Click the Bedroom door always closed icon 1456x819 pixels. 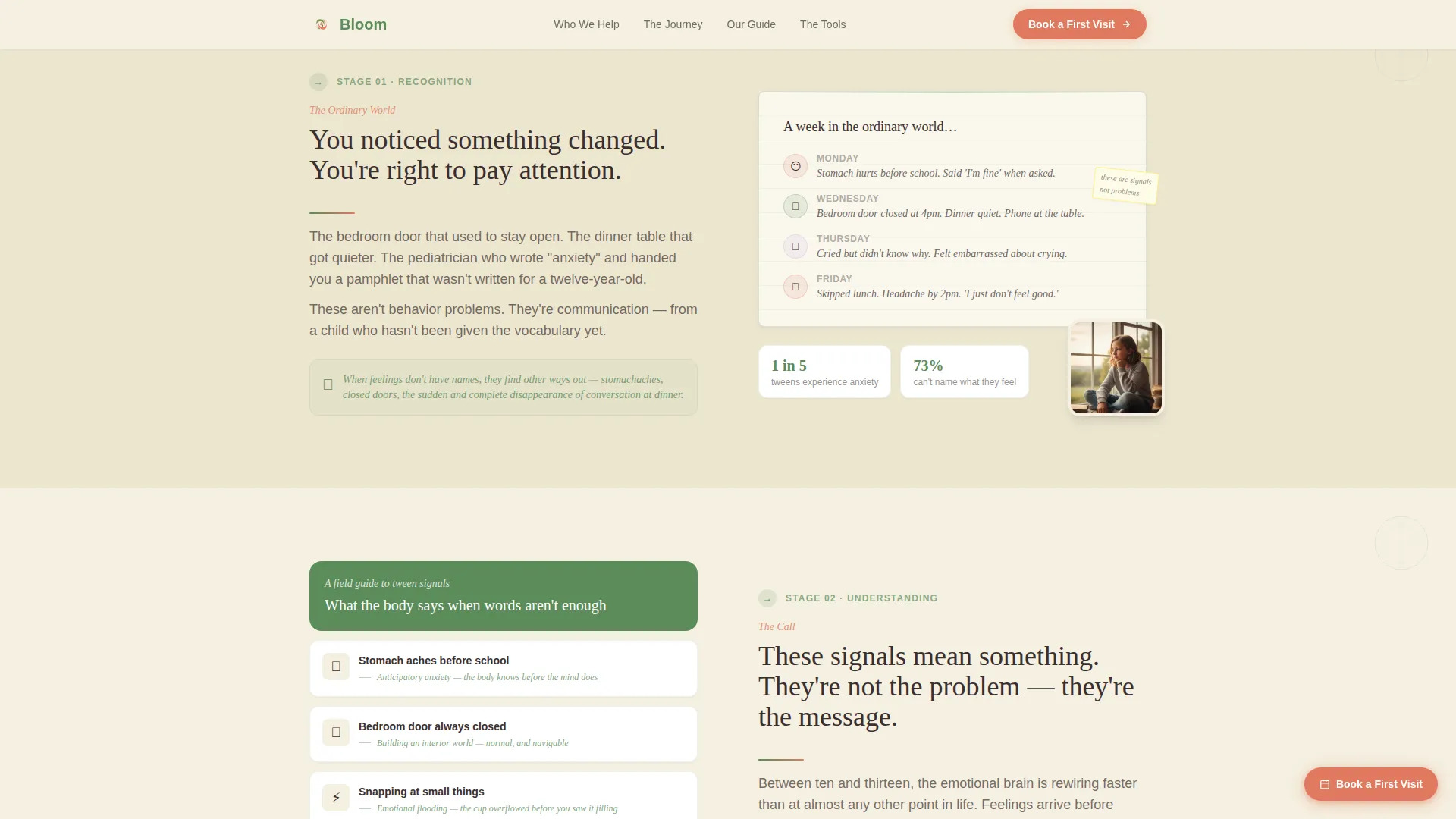pyautogui.click(x=336, y=733)
